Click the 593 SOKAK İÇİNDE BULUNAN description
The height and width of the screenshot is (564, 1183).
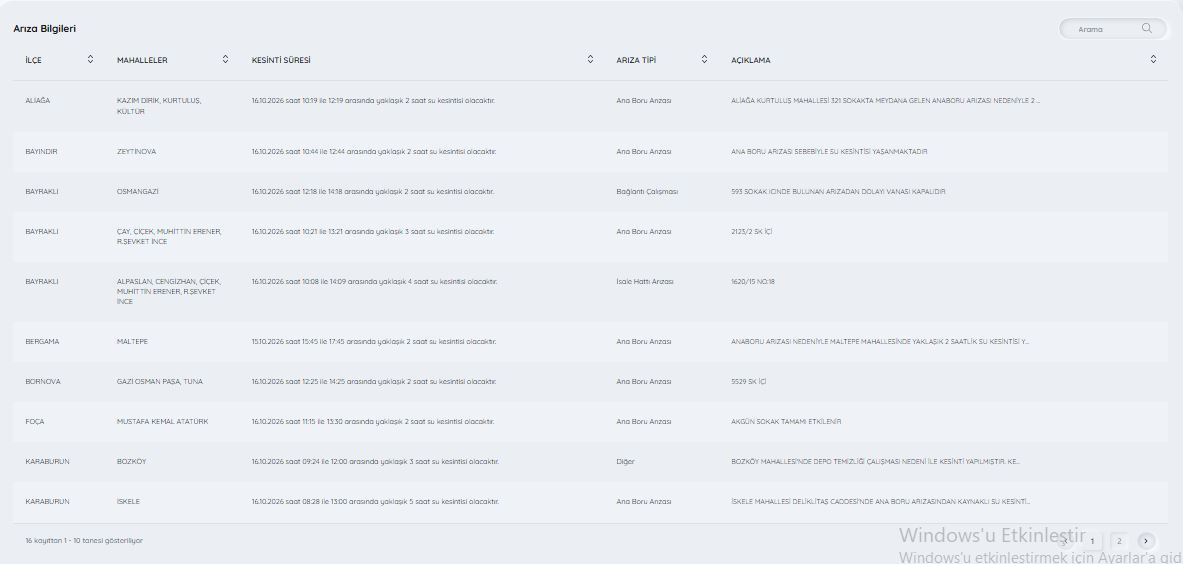point(838,192)
